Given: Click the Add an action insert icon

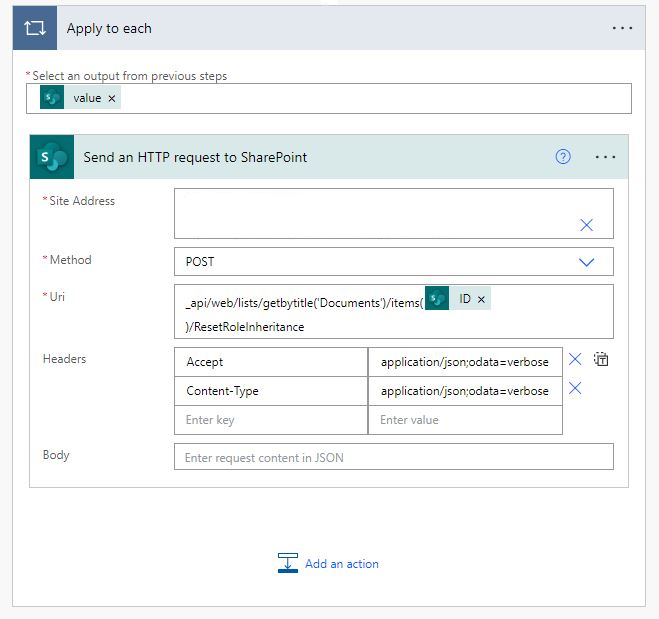Looking at the screenshot, I should [288, 563].
